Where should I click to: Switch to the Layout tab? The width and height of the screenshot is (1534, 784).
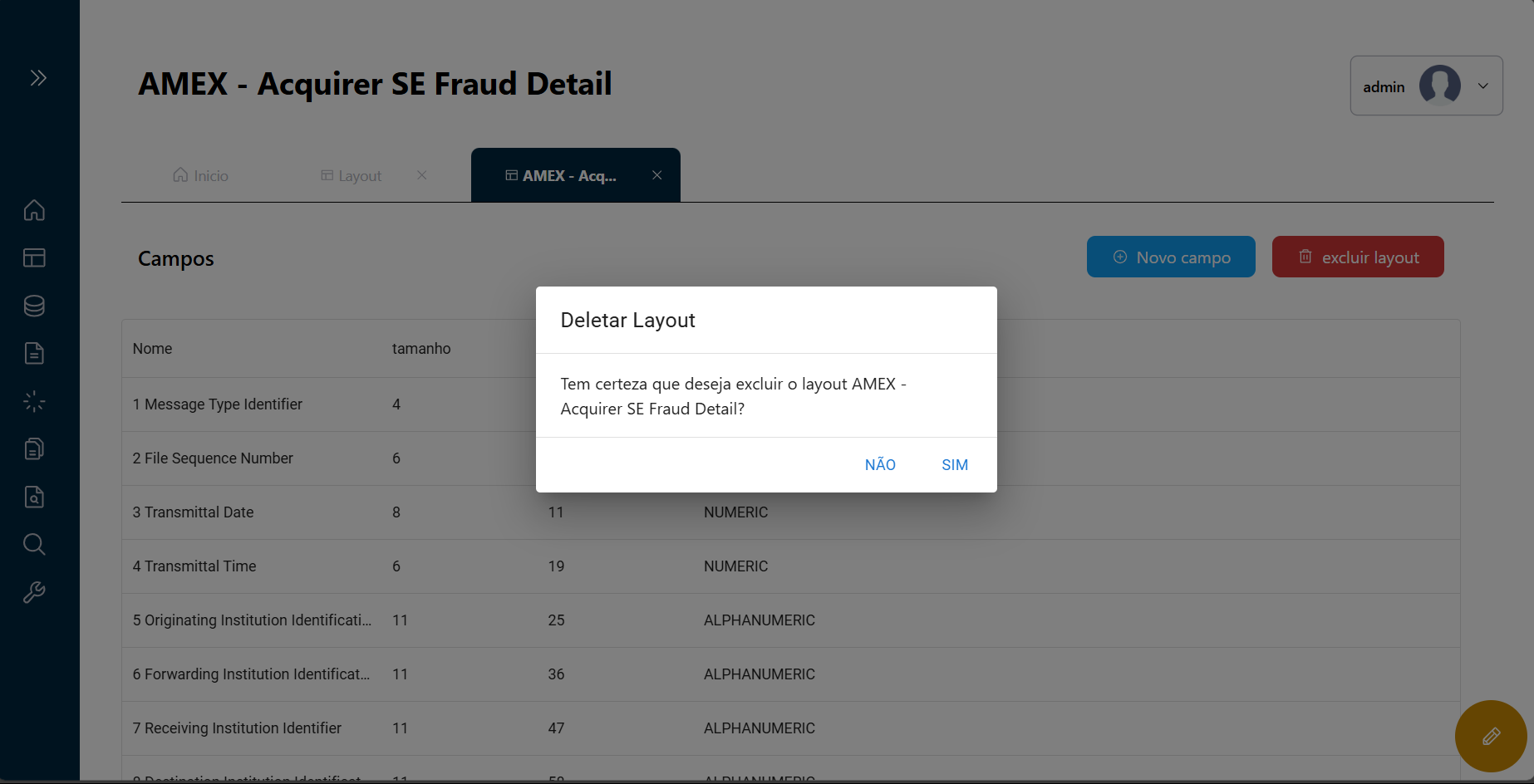tap(352, 176)
